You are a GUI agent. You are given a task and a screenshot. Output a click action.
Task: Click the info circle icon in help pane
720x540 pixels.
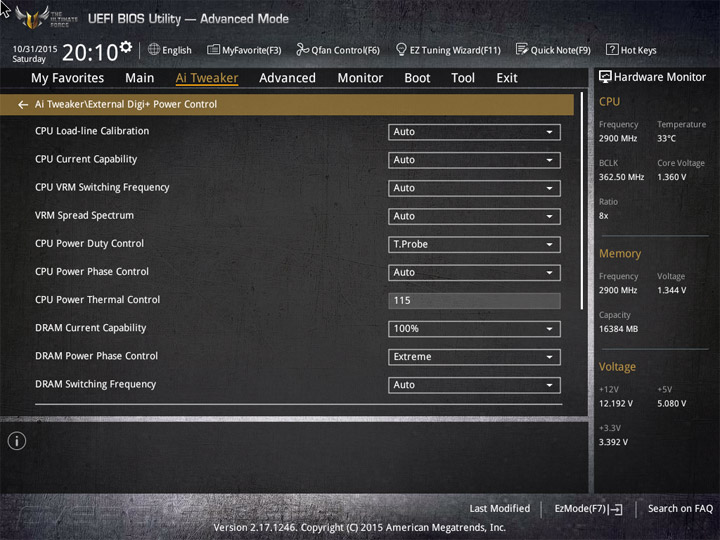coord(17,441)
